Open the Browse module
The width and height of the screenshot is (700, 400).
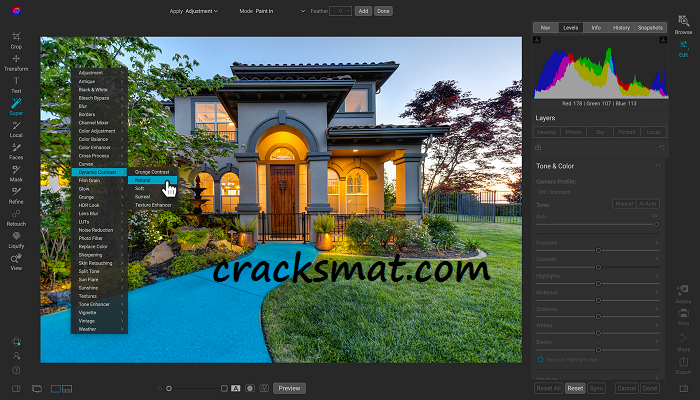click(683, 25)
